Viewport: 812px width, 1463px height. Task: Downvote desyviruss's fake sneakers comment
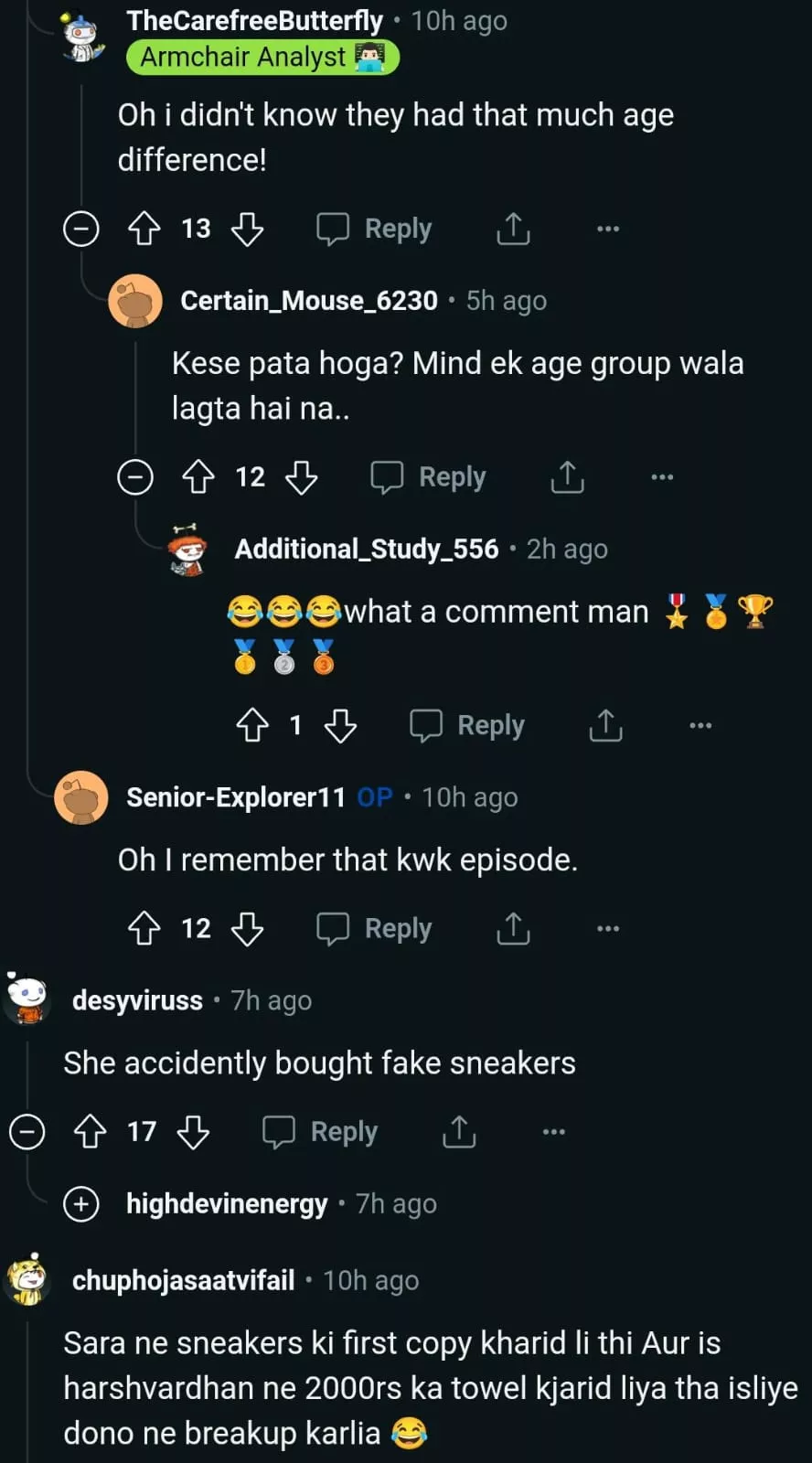coord(193,1132)
